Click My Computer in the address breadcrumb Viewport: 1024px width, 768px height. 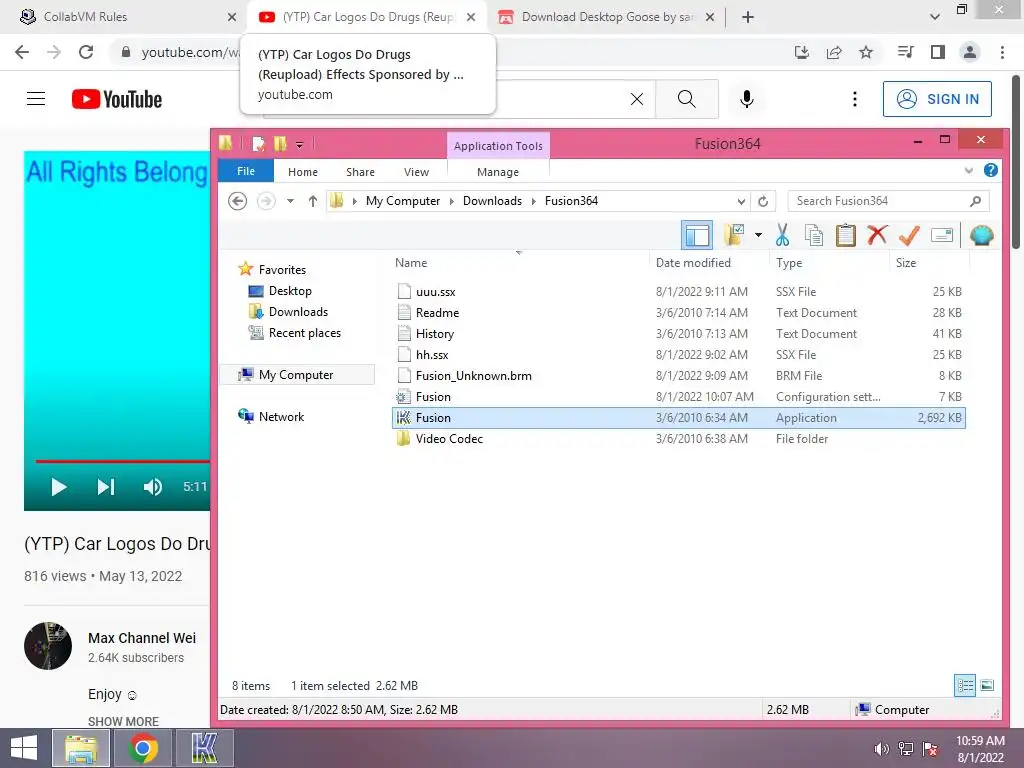pos(403,200)
